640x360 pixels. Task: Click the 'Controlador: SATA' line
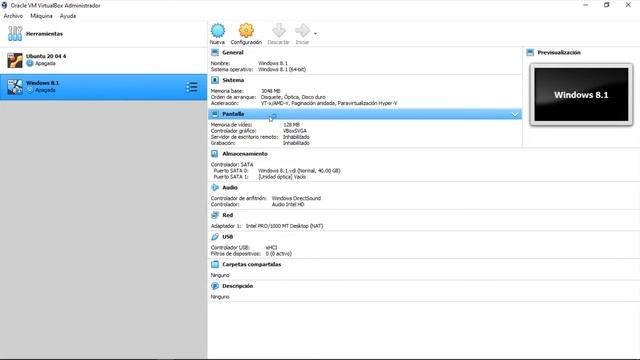click(232, 164)
